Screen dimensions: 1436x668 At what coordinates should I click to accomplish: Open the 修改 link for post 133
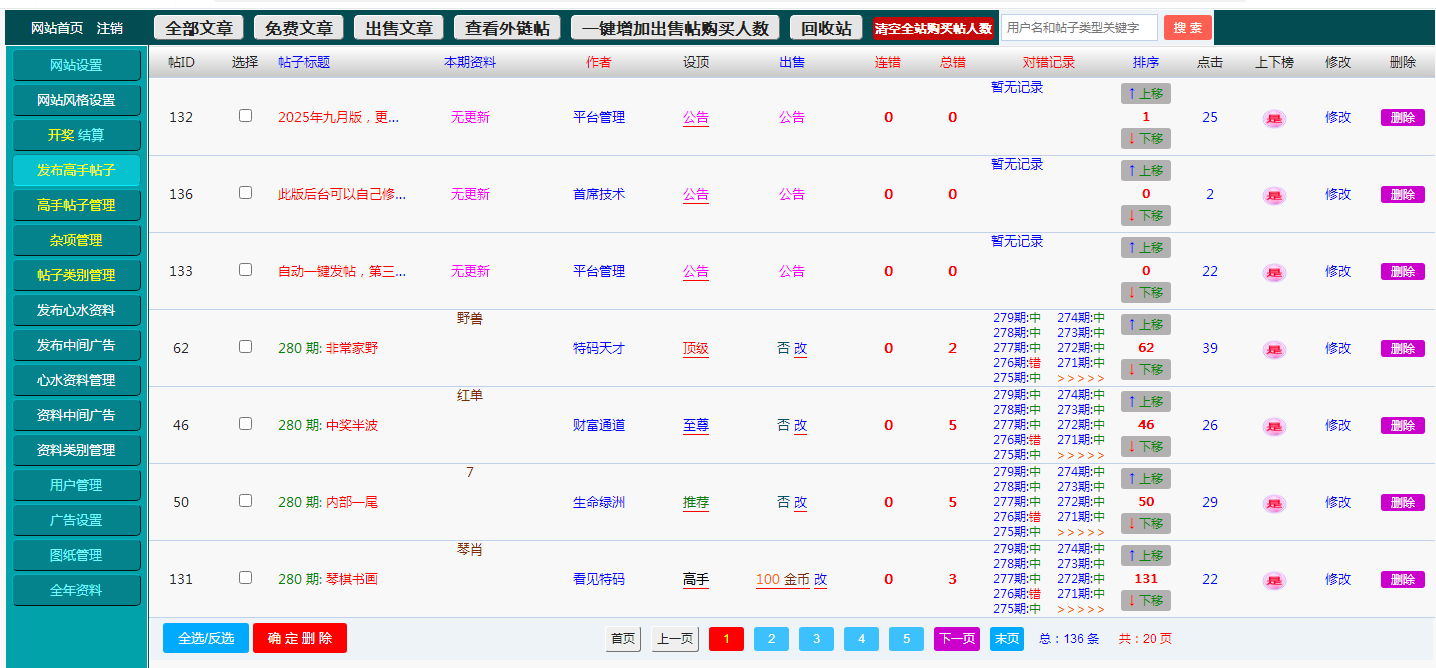[x=1337, y=271]
